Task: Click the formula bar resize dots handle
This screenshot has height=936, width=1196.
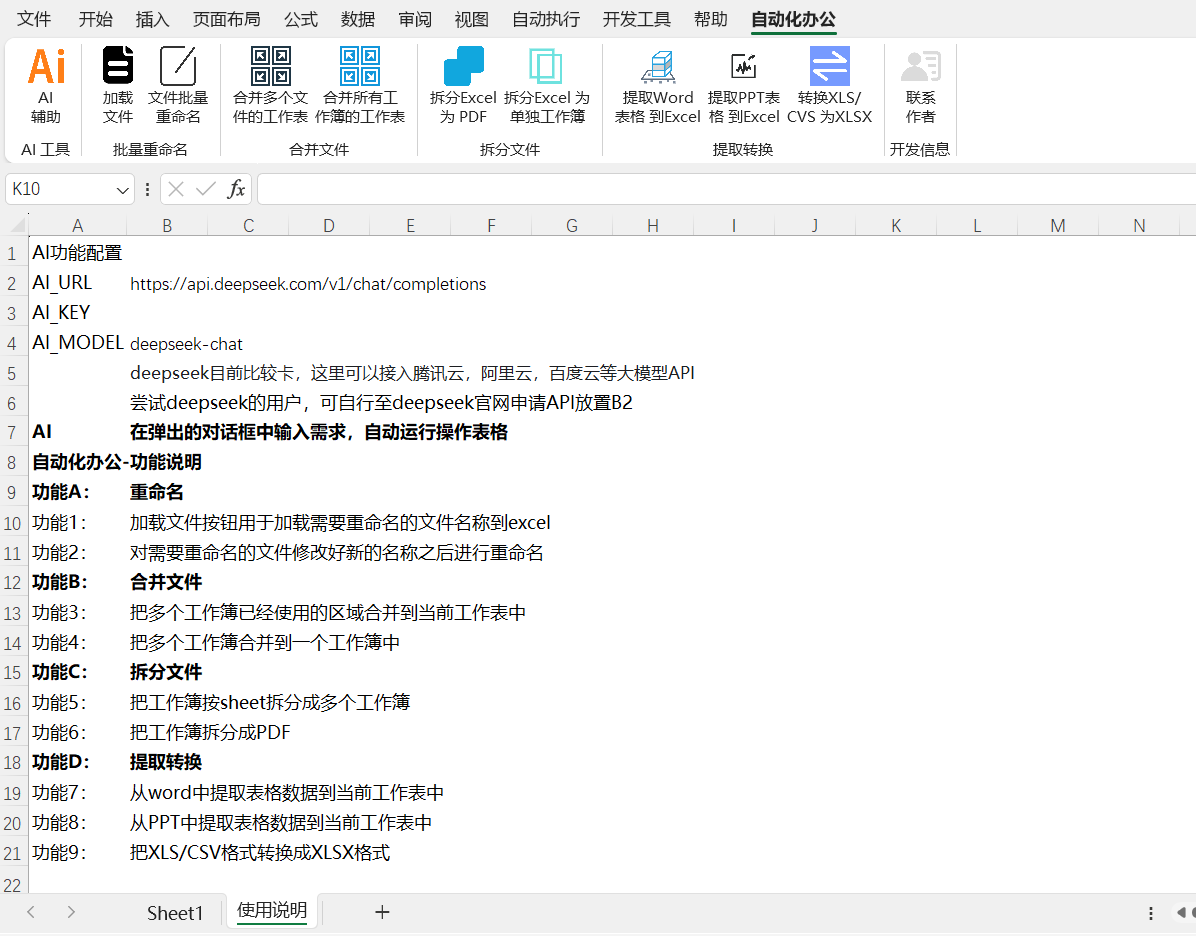Action: [x=147, y=188]
